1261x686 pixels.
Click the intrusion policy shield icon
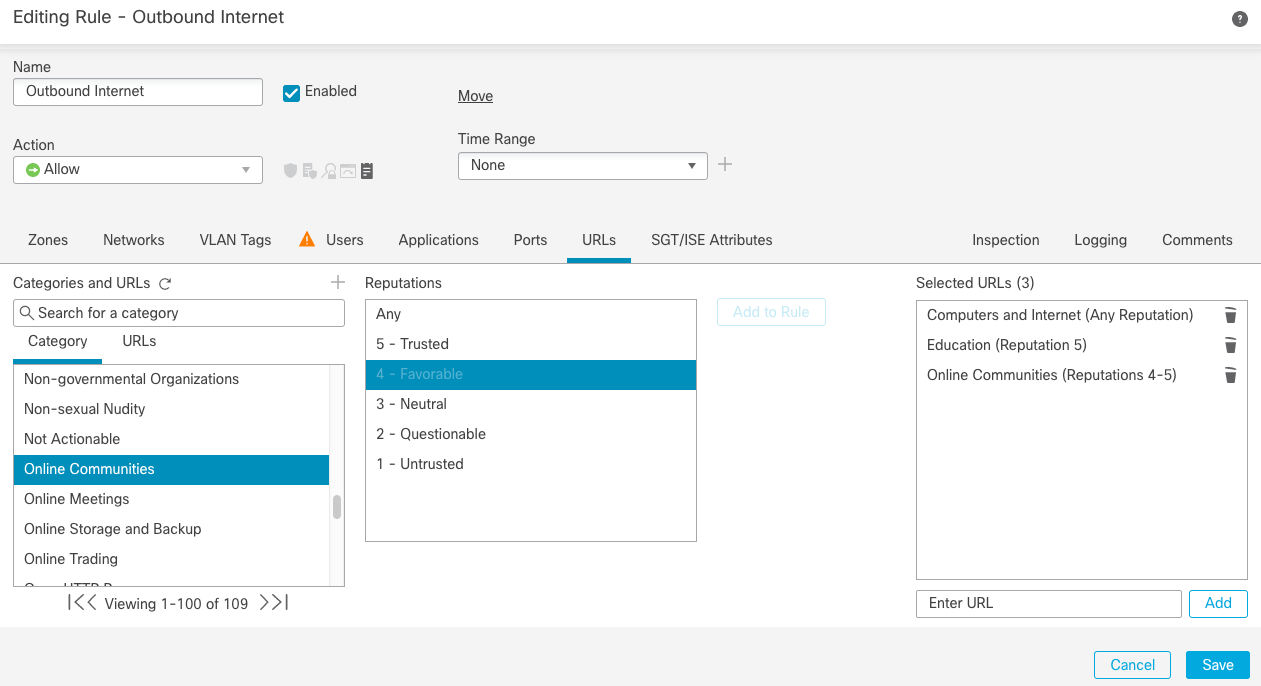coord(291,171)
